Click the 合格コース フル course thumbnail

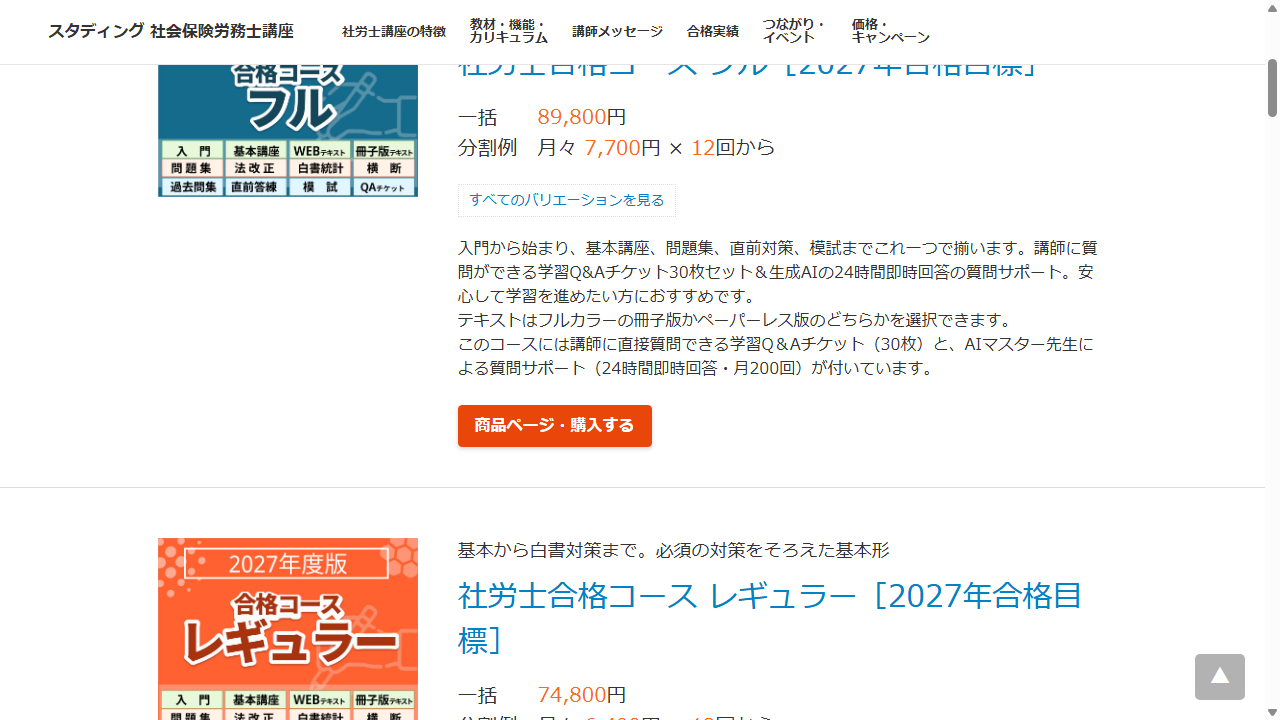point(288,130)
